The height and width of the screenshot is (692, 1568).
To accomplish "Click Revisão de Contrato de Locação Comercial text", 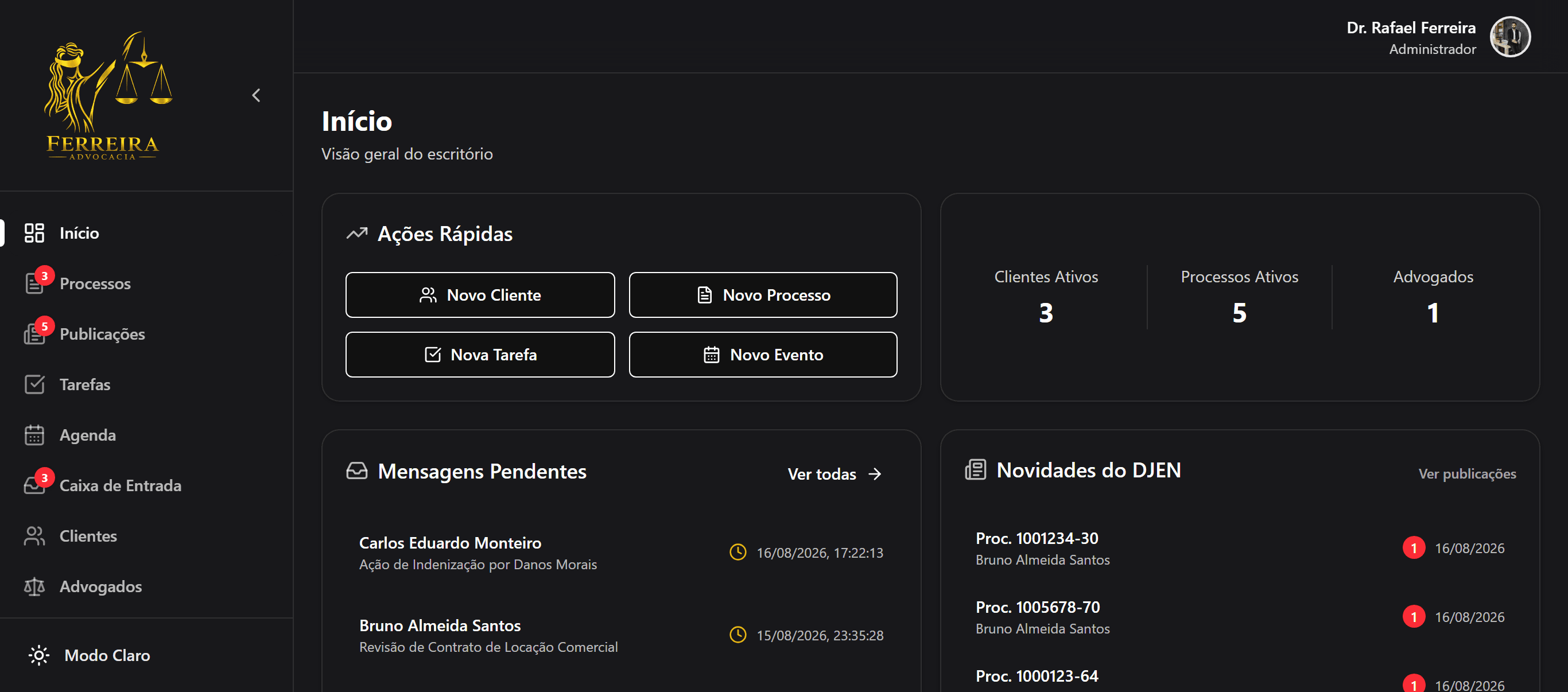I will 488,648.
